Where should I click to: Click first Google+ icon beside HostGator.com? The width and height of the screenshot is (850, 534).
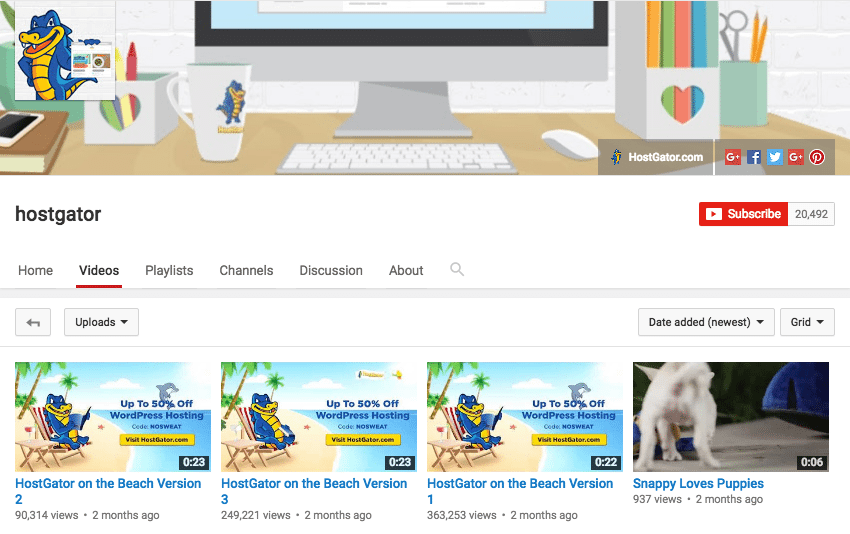point(733,157)
